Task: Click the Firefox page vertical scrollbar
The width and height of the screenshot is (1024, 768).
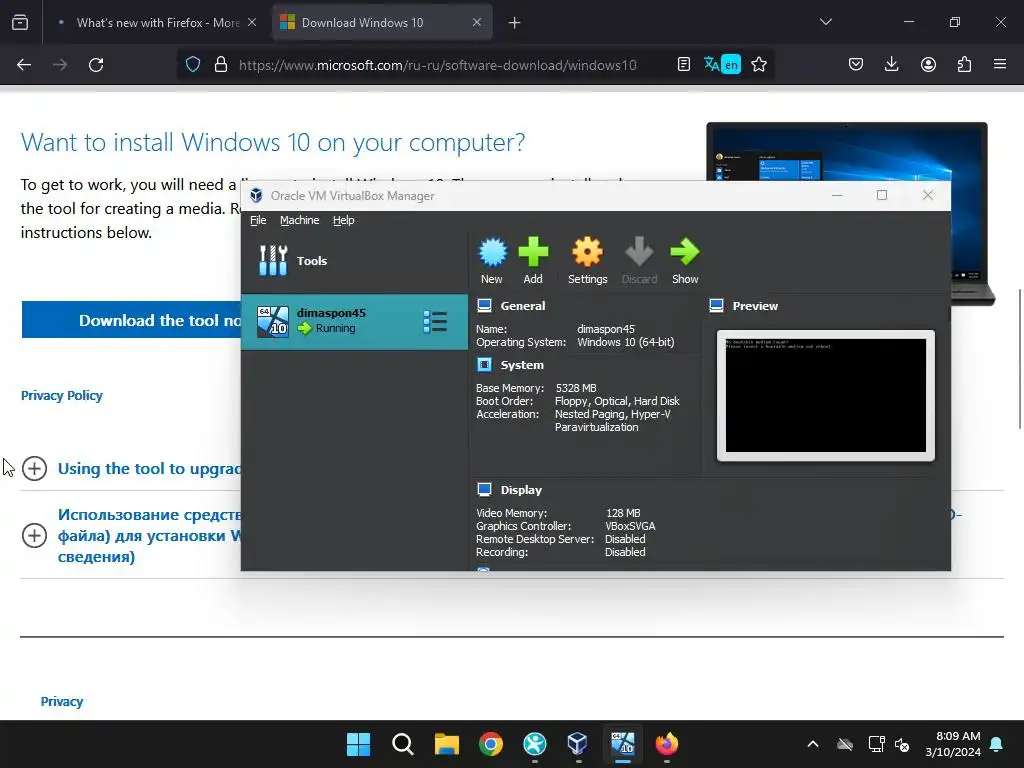Action: [x=1019, y=359]
